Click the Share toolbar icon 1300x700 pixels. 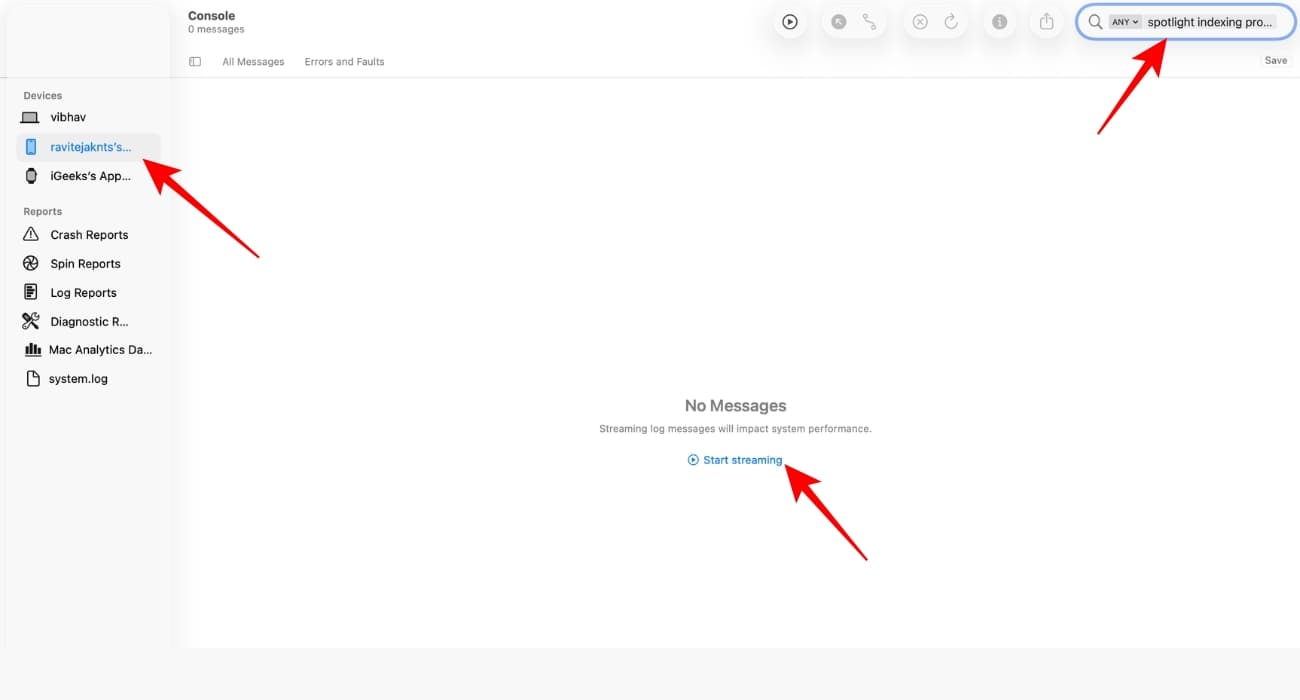click(x=1047, y=22)
